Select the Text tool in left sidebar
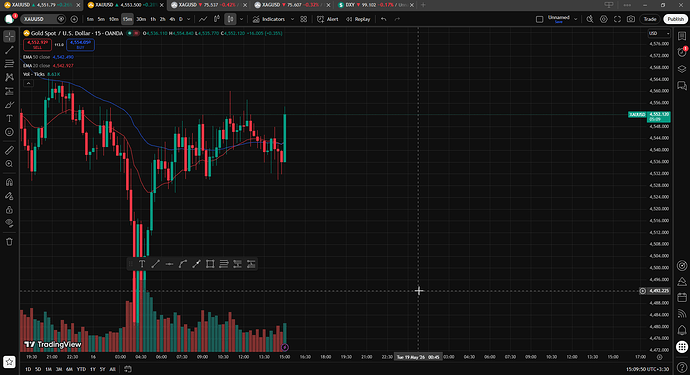 pos(9,118)
